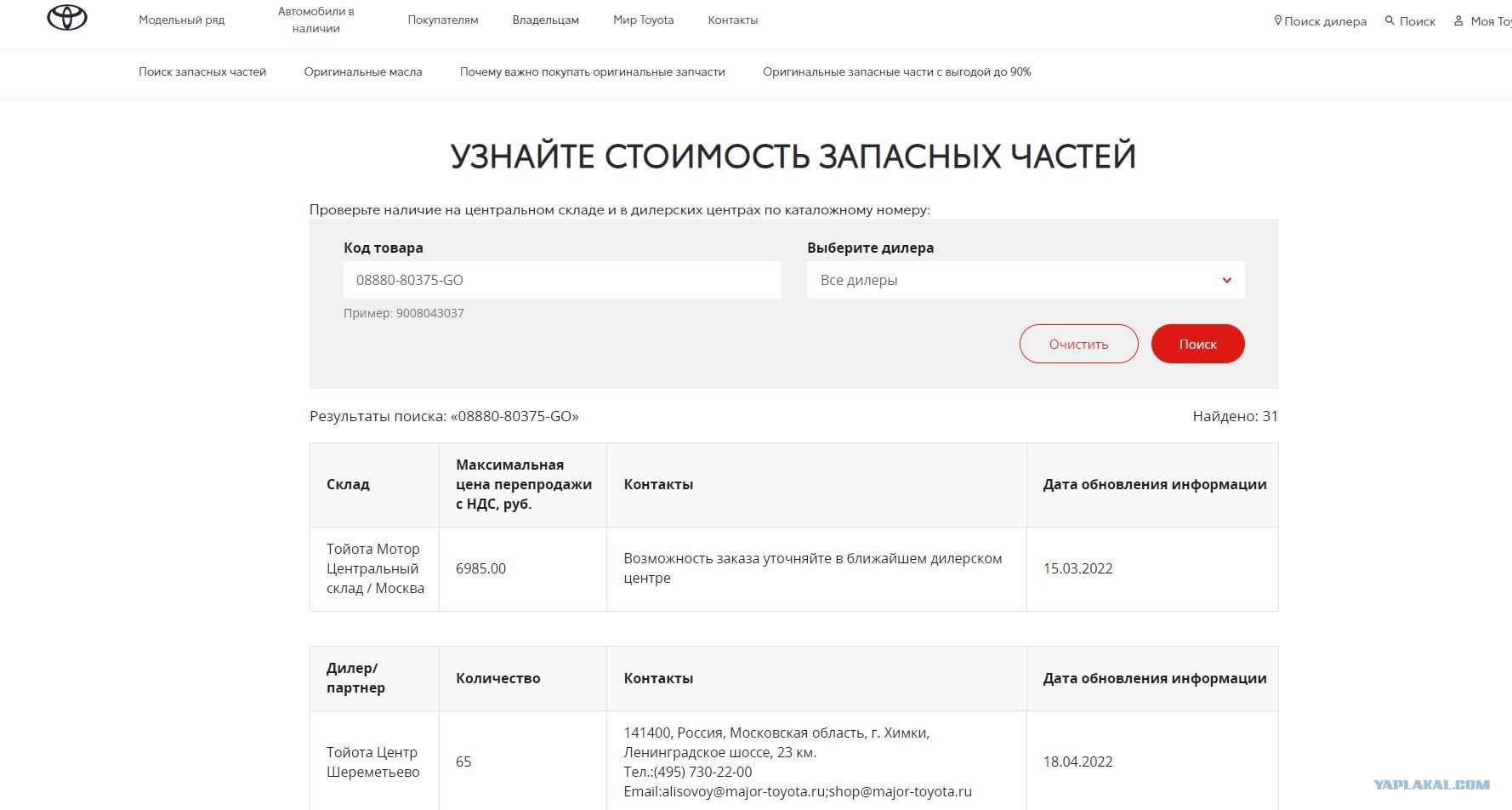Click the quantity value 65
Screen dimensions: 1512x810
click(x=463, y=762)
